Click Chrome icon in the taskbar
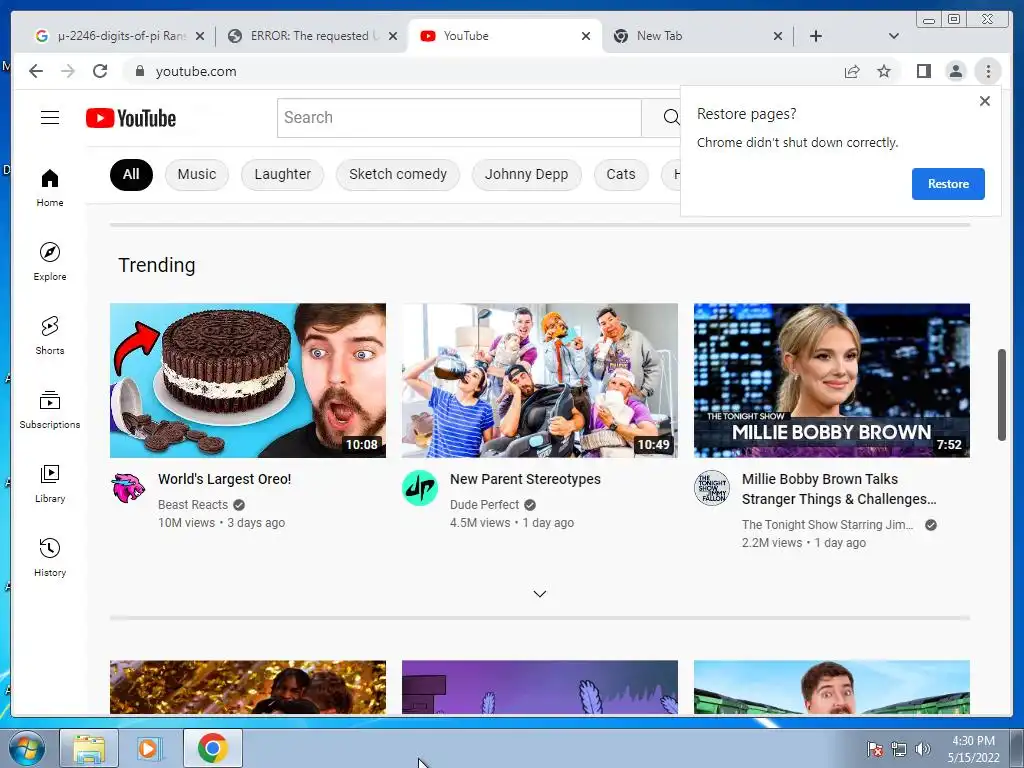The height and width of the screenshot is (768, 1024). (212, 748)
